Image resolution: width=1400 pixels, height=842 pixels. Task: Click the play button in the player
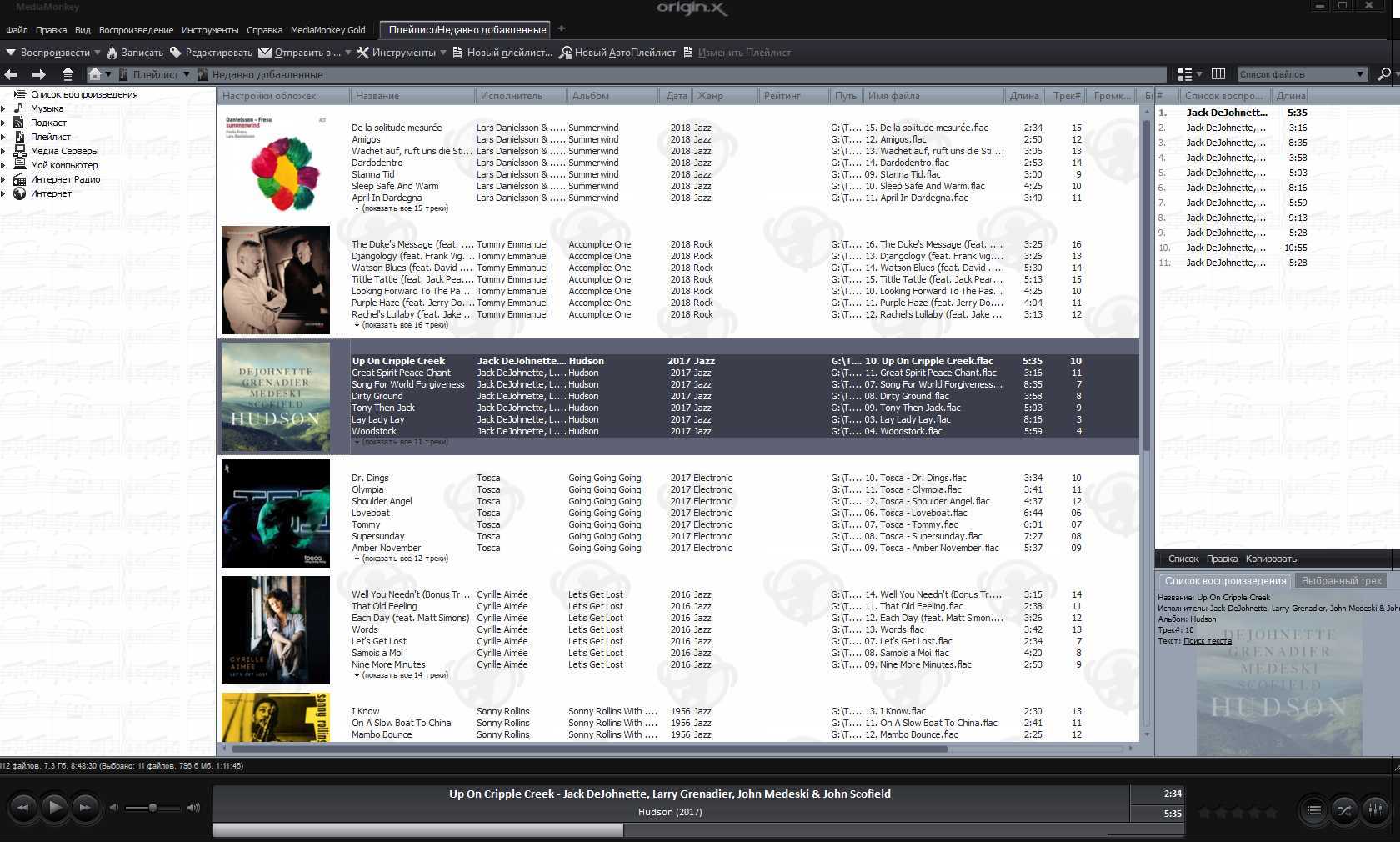54,807
